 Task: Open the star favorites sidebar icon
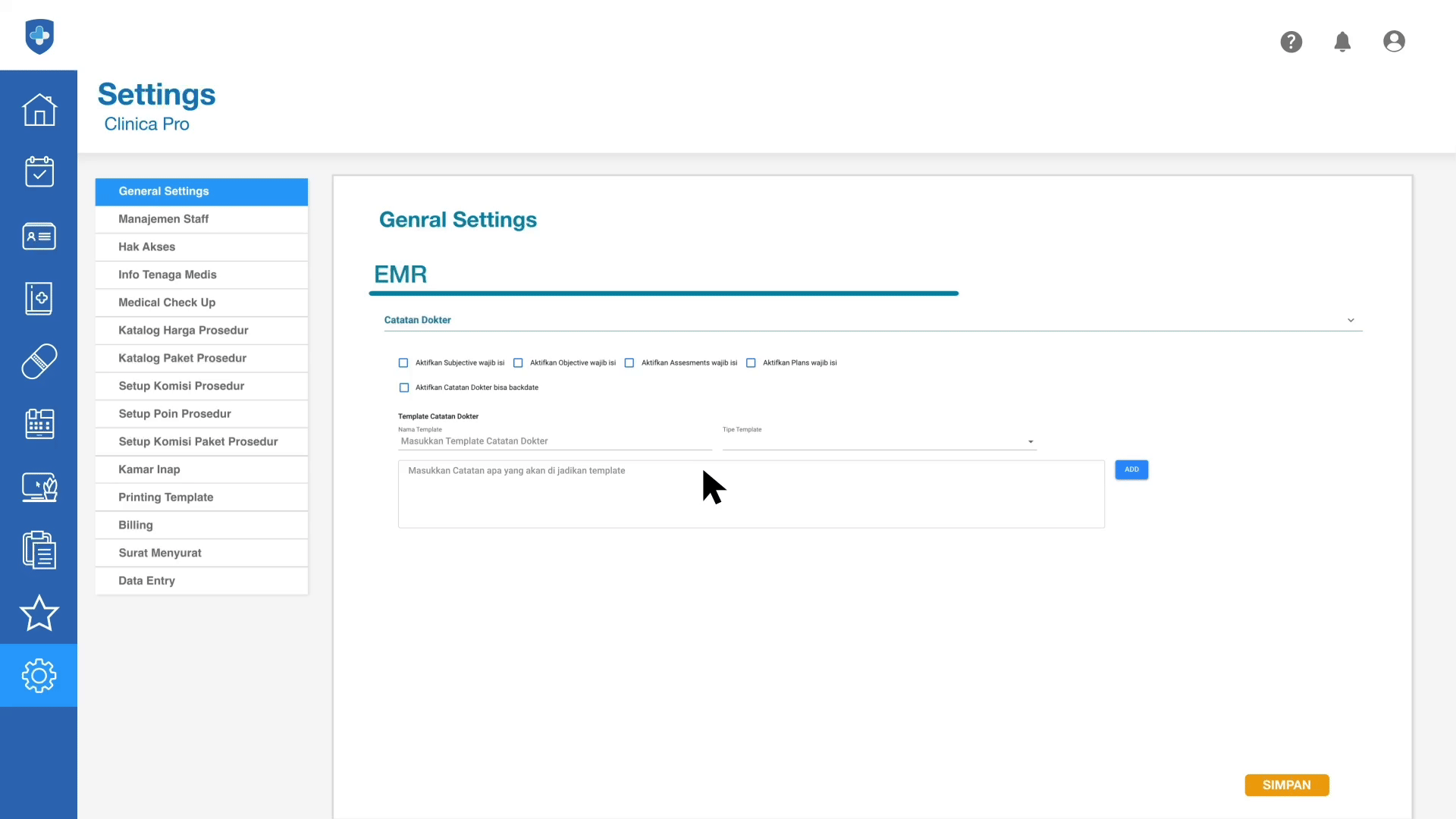pyautogui.click(x=39, y=613)
